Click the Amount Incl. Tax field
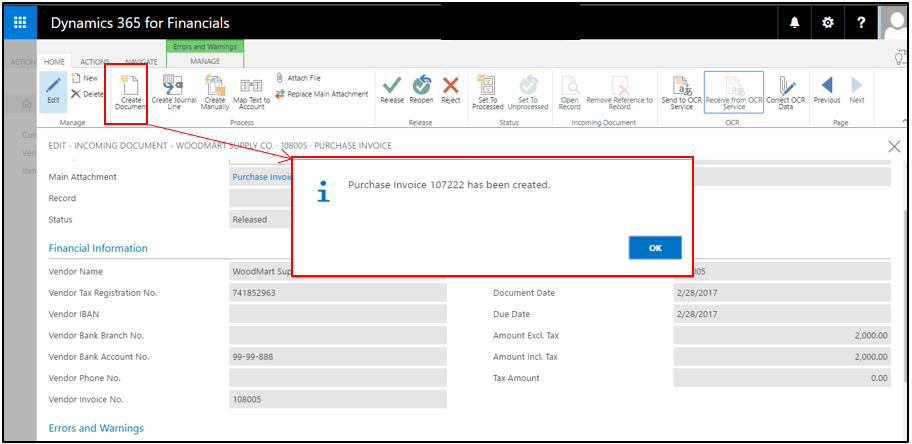 coord(782,357)
